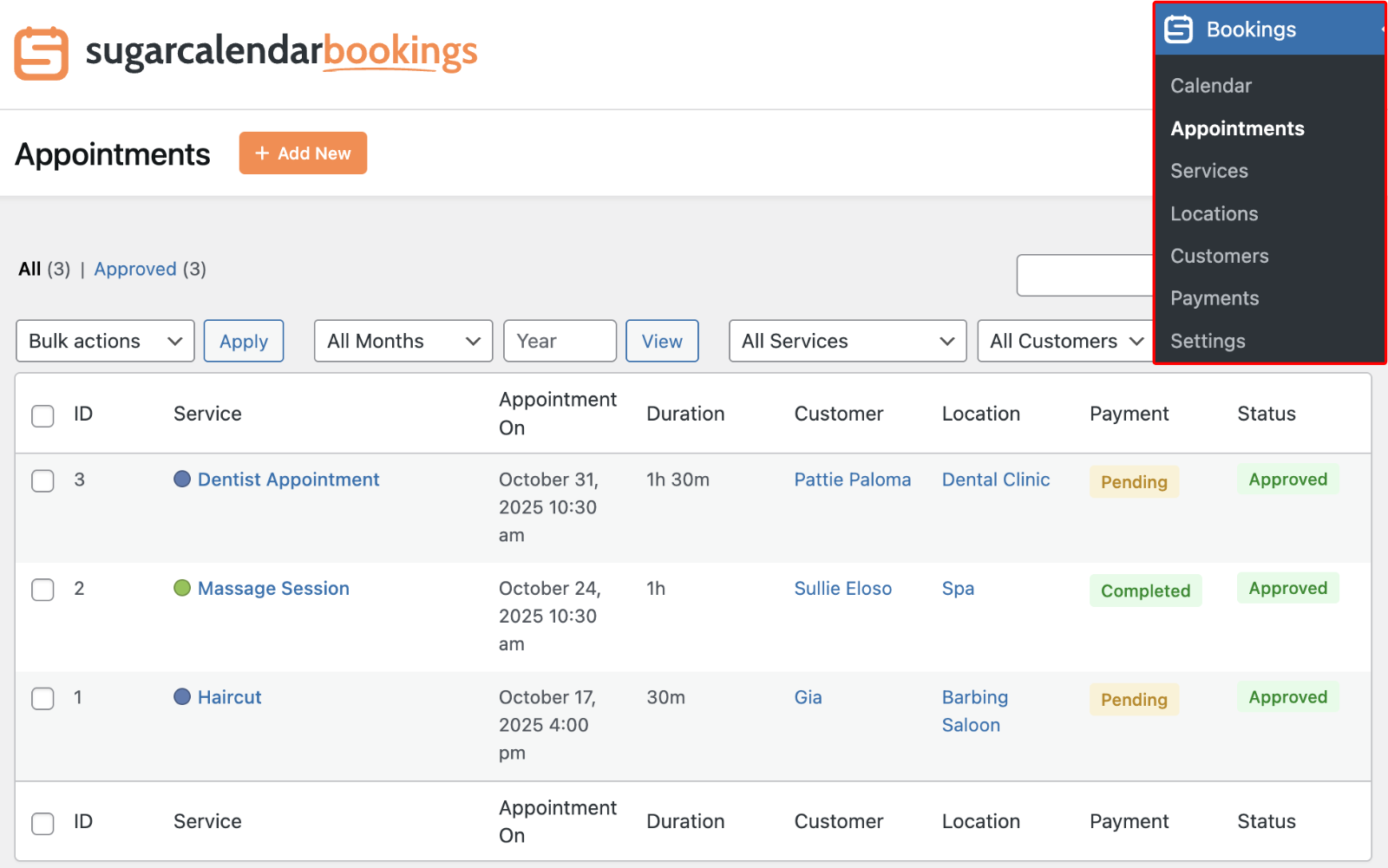Click the Sugar Calendar Bookings logo
This screenshot has width=1388, height=868.
click(246, 53)
